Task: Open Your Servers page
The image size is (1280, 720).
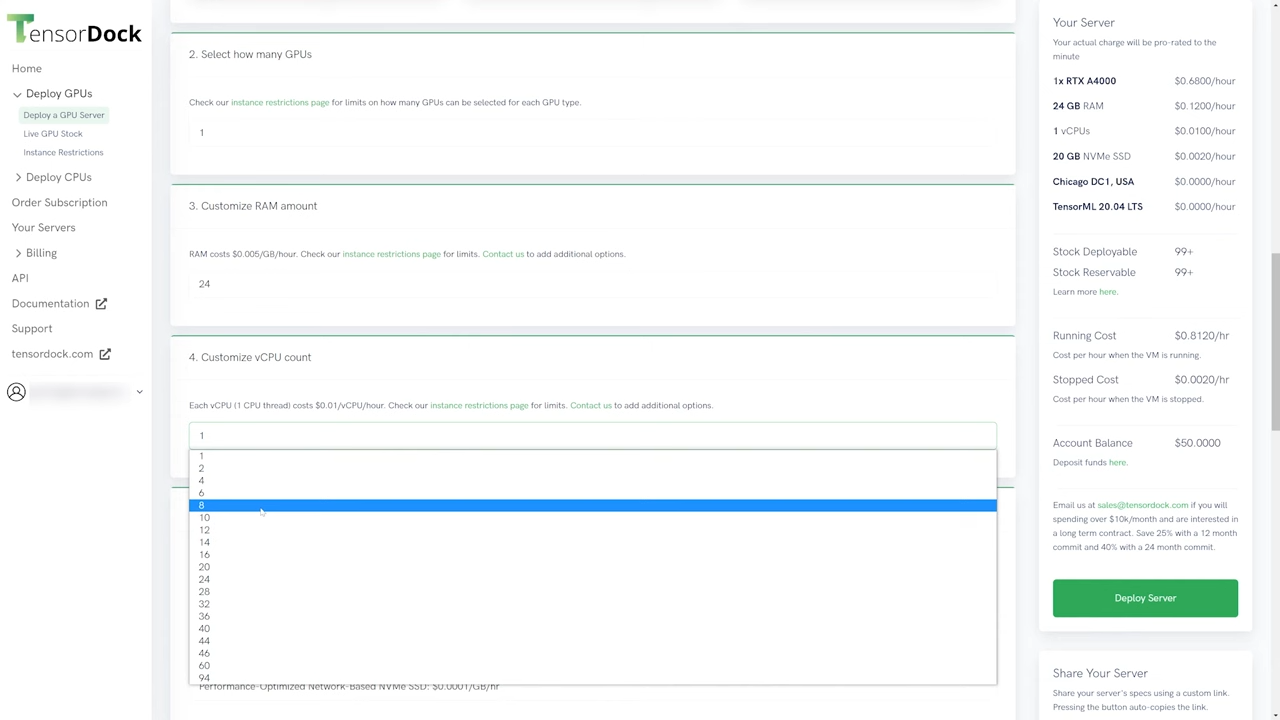Action: [x=43, y=228]
